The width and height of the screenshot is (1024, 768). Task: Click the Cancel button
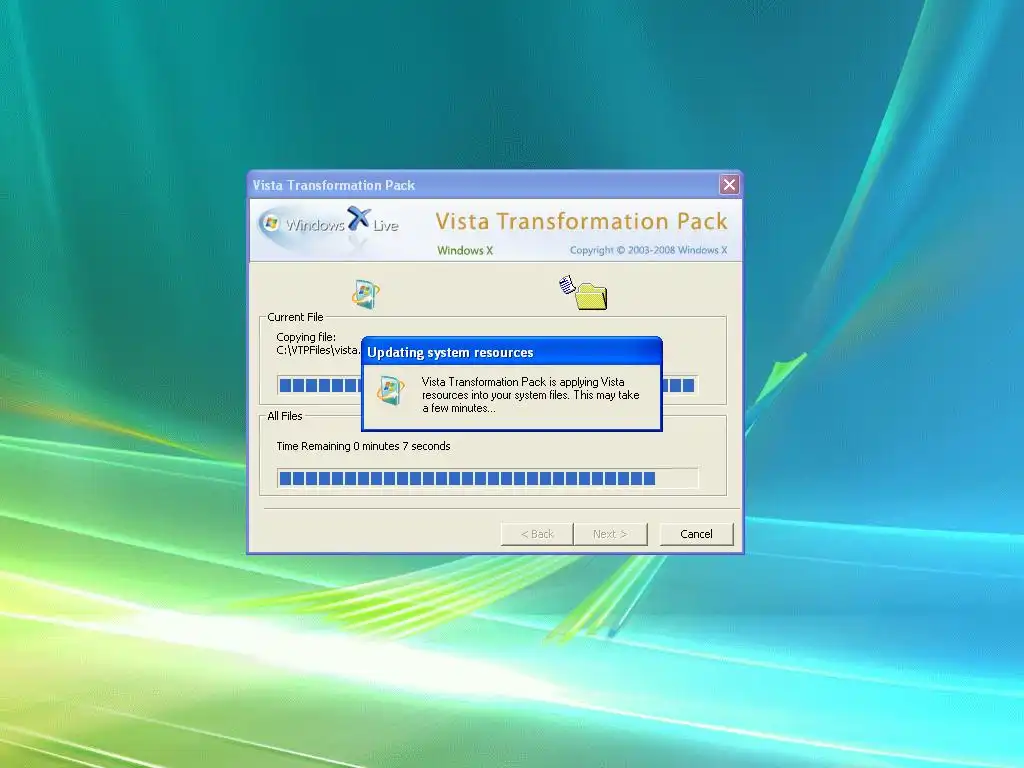696,534
